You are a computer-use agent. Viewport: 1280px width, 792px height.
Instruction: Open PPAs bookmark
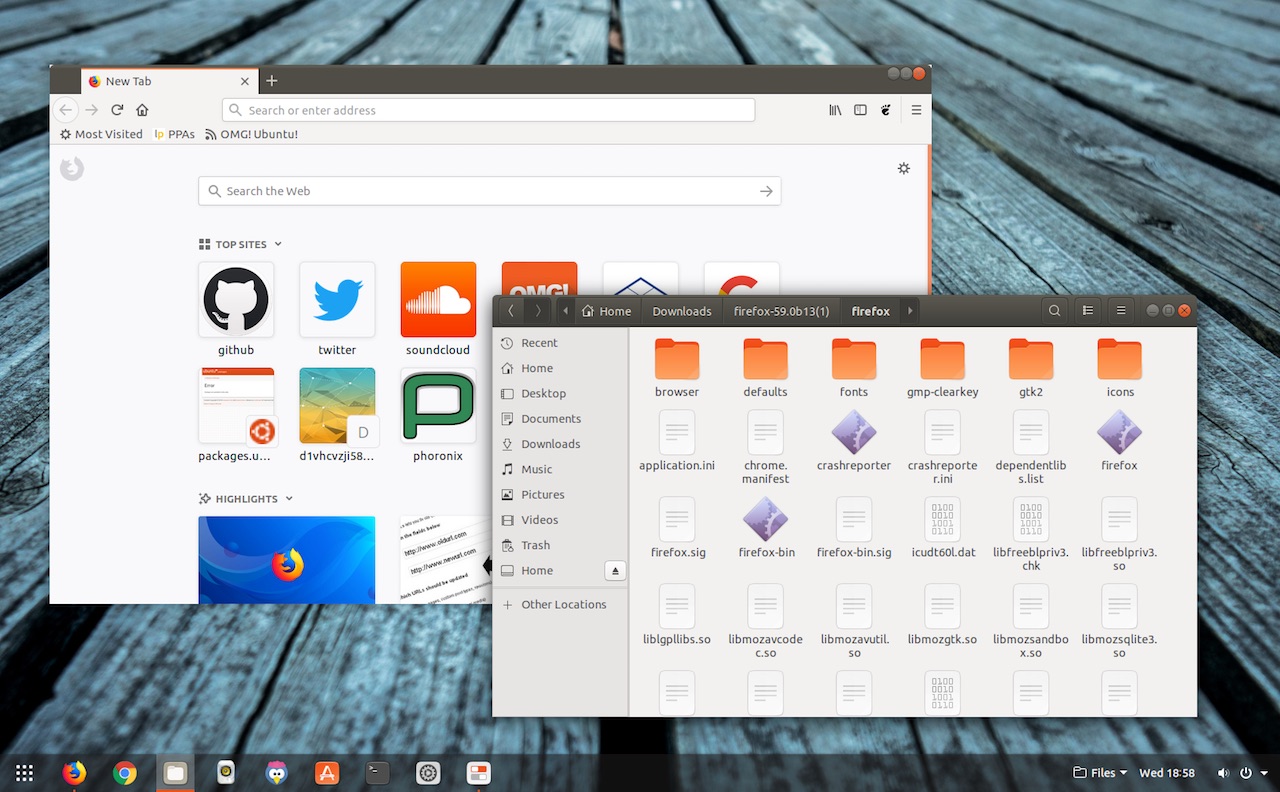pos(175,134)
